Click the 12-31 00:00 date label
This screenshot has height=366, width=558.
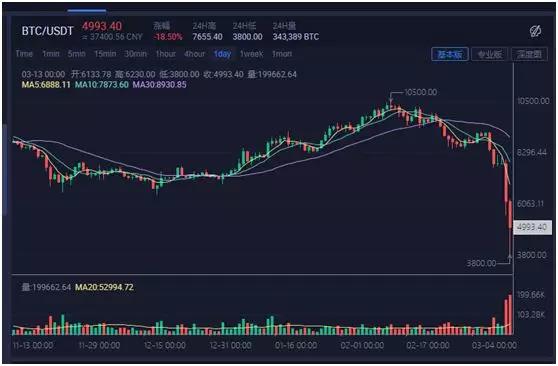[x=231, y=345]
